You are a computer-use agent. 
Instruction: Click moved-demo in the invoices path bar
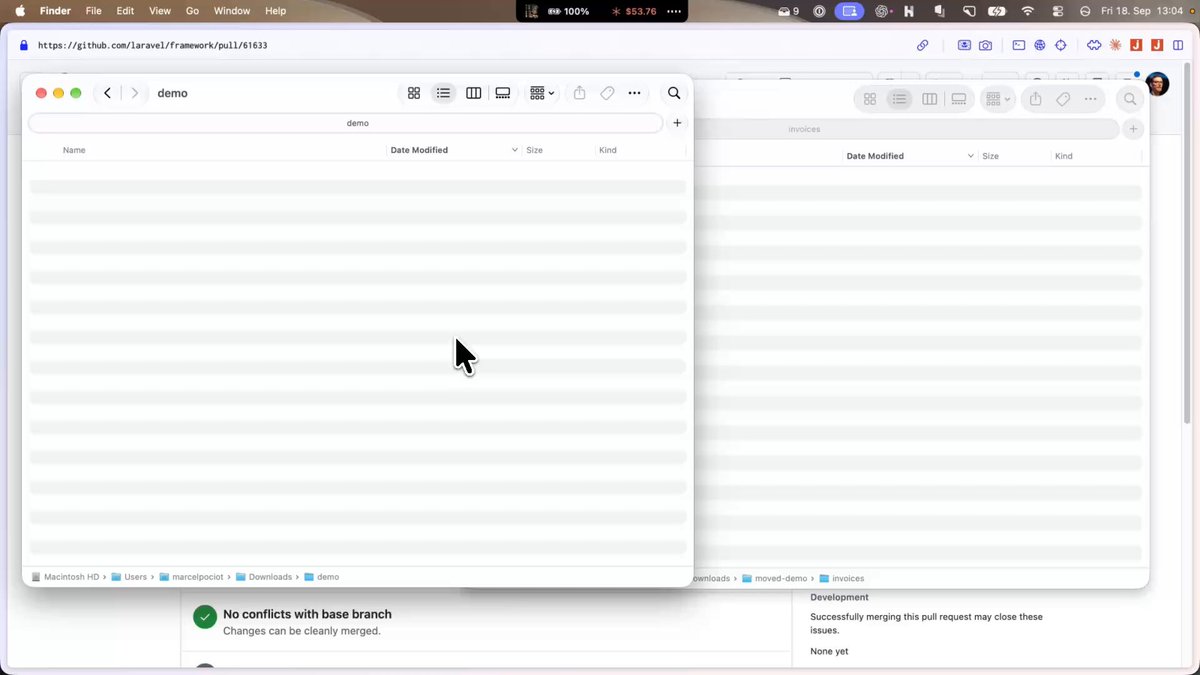776,578
